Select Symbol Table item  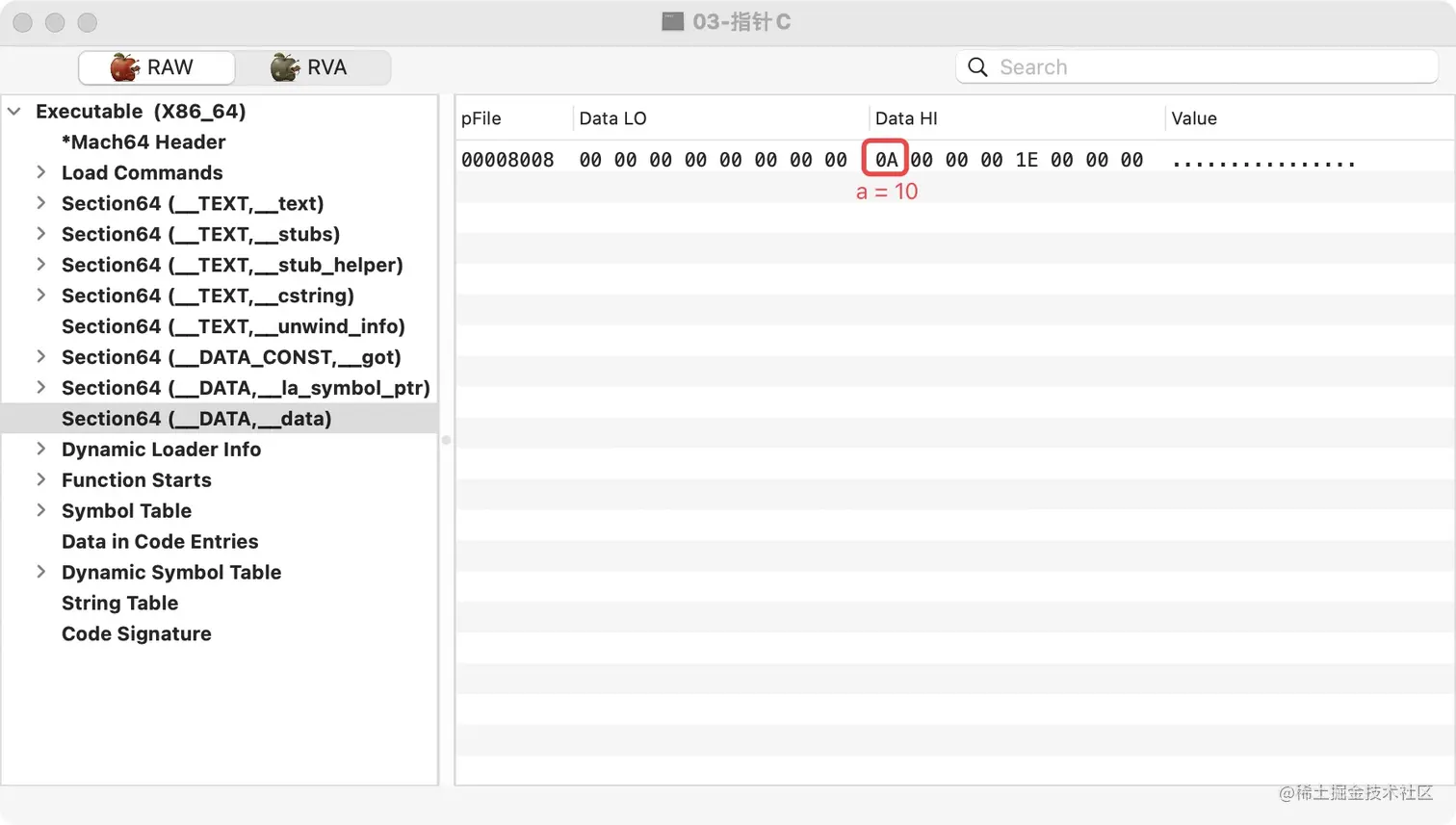126,511
